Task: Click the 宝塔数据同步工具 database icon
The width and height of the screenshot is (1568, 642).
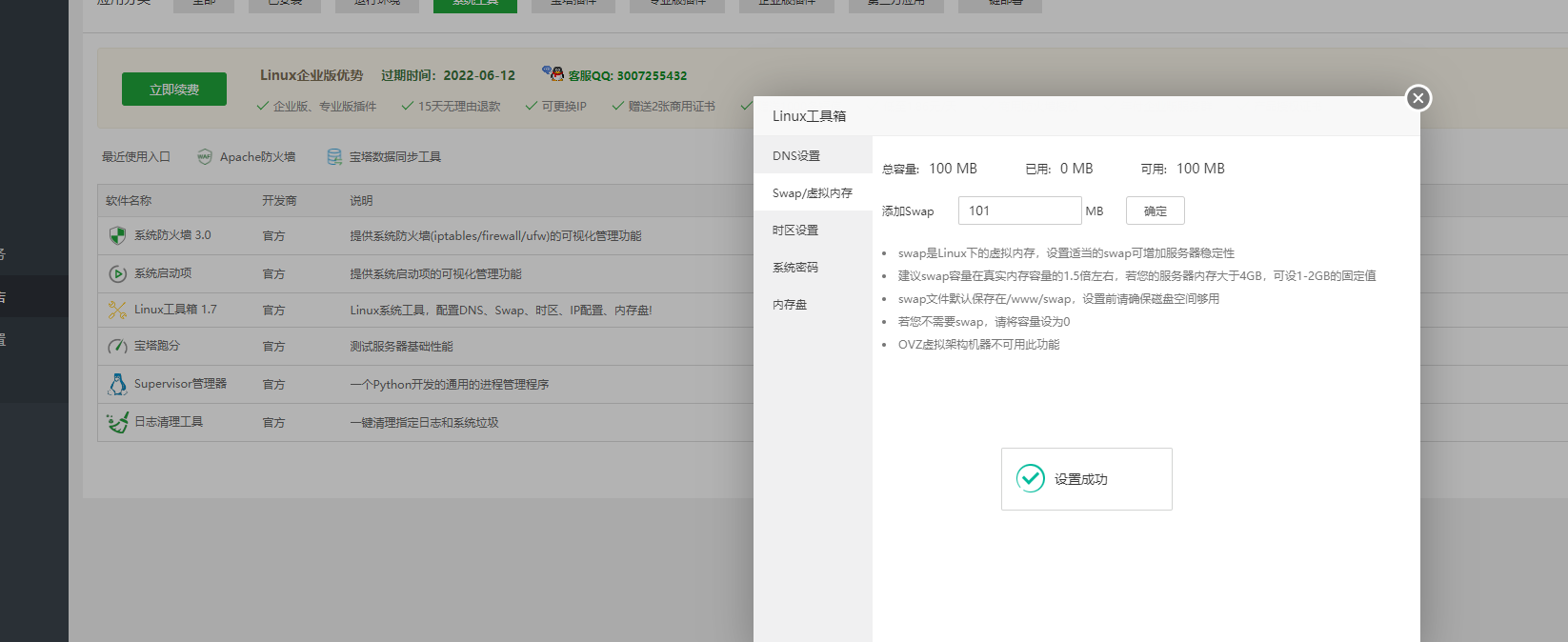Action: tap(334, 156)
